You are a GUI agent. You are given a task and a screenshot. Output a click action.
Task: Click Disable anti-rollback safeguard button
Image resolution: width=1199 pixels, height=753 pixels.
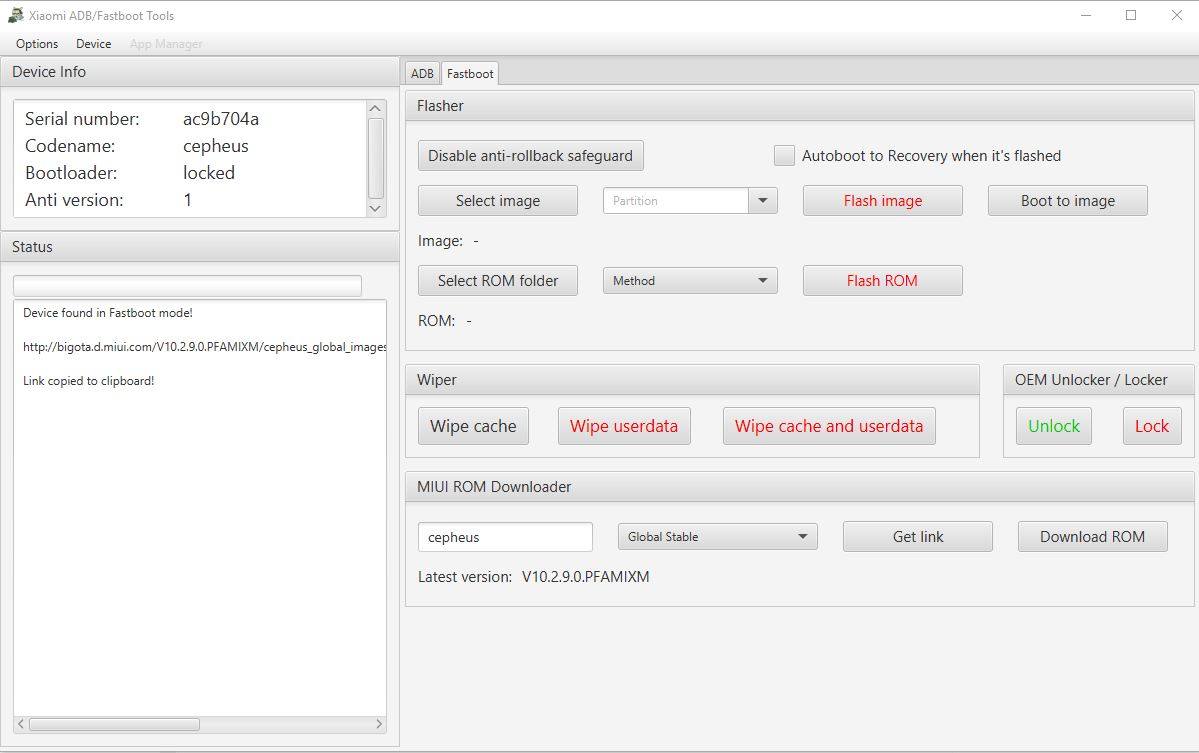tap(531, 155)
